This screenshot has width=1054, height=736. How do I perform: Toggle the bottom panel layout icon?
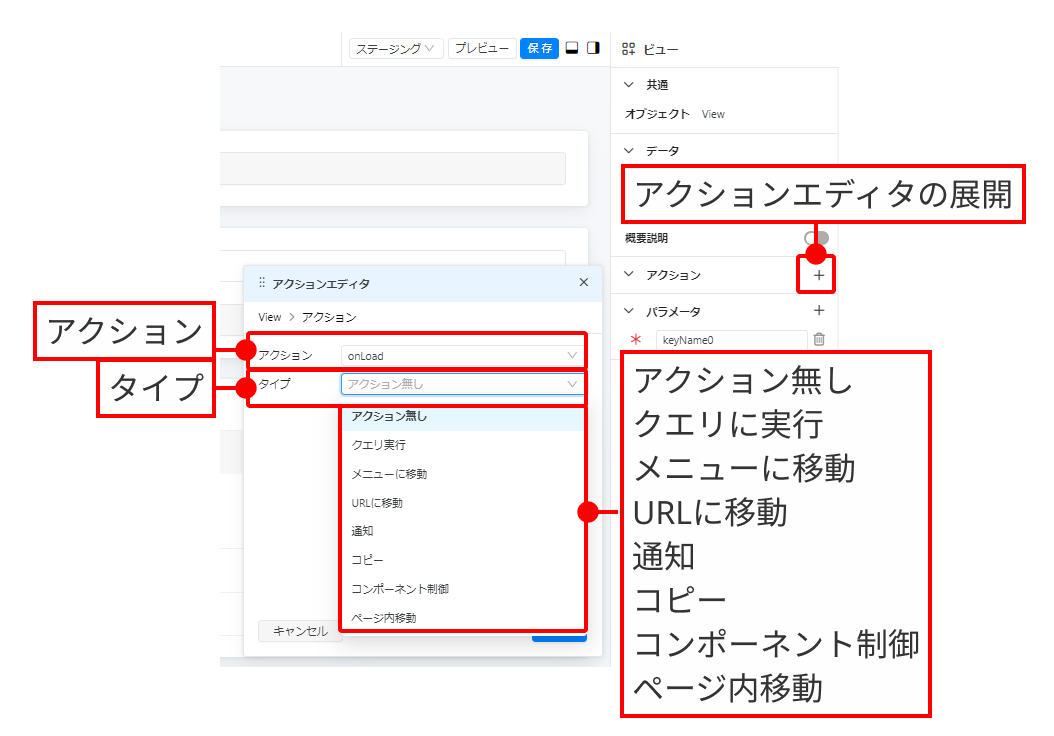(x=572, y=48)
